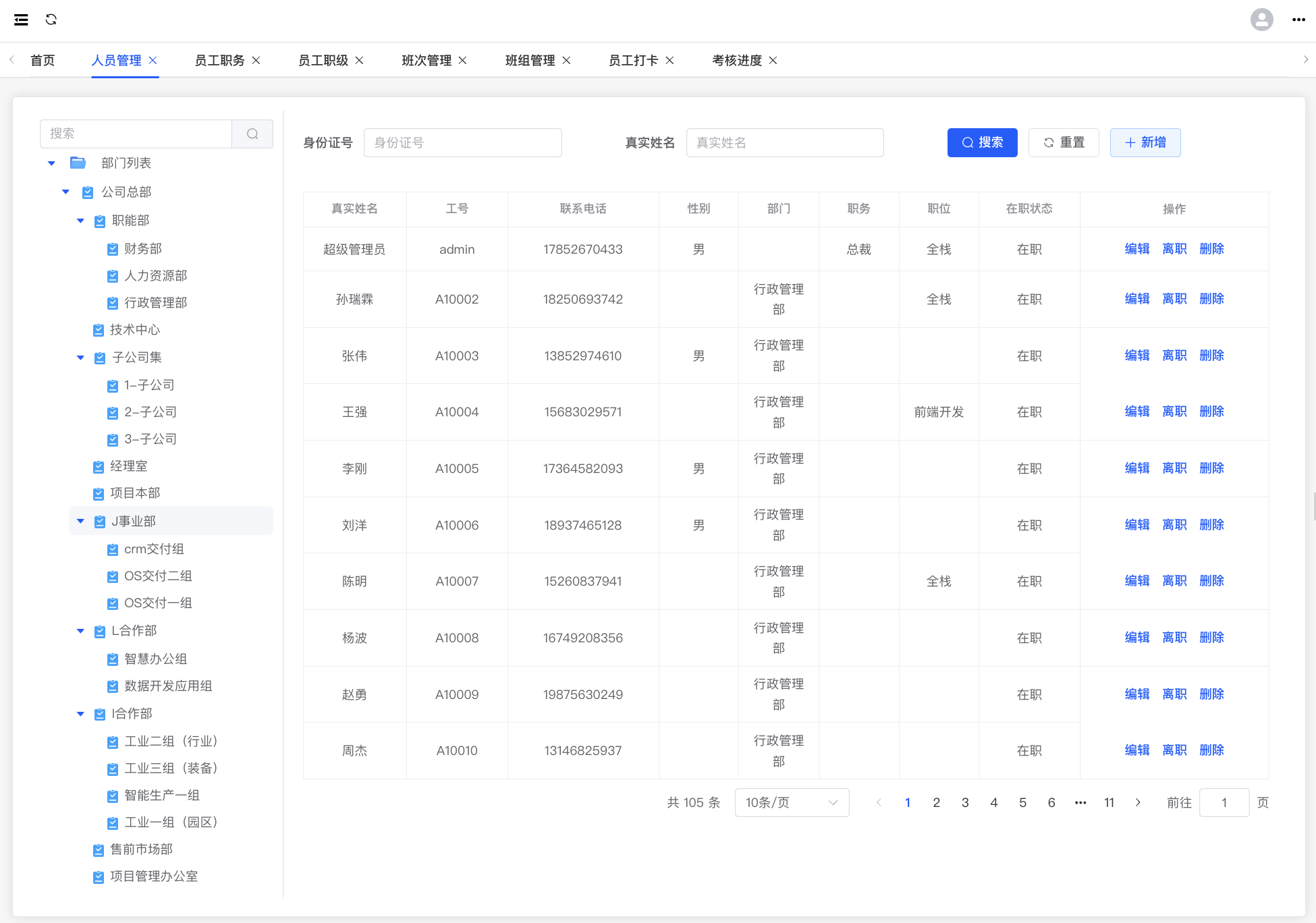Collapse the L合作部 node
The image size is (1316, 923).
[x=80, y=631]
